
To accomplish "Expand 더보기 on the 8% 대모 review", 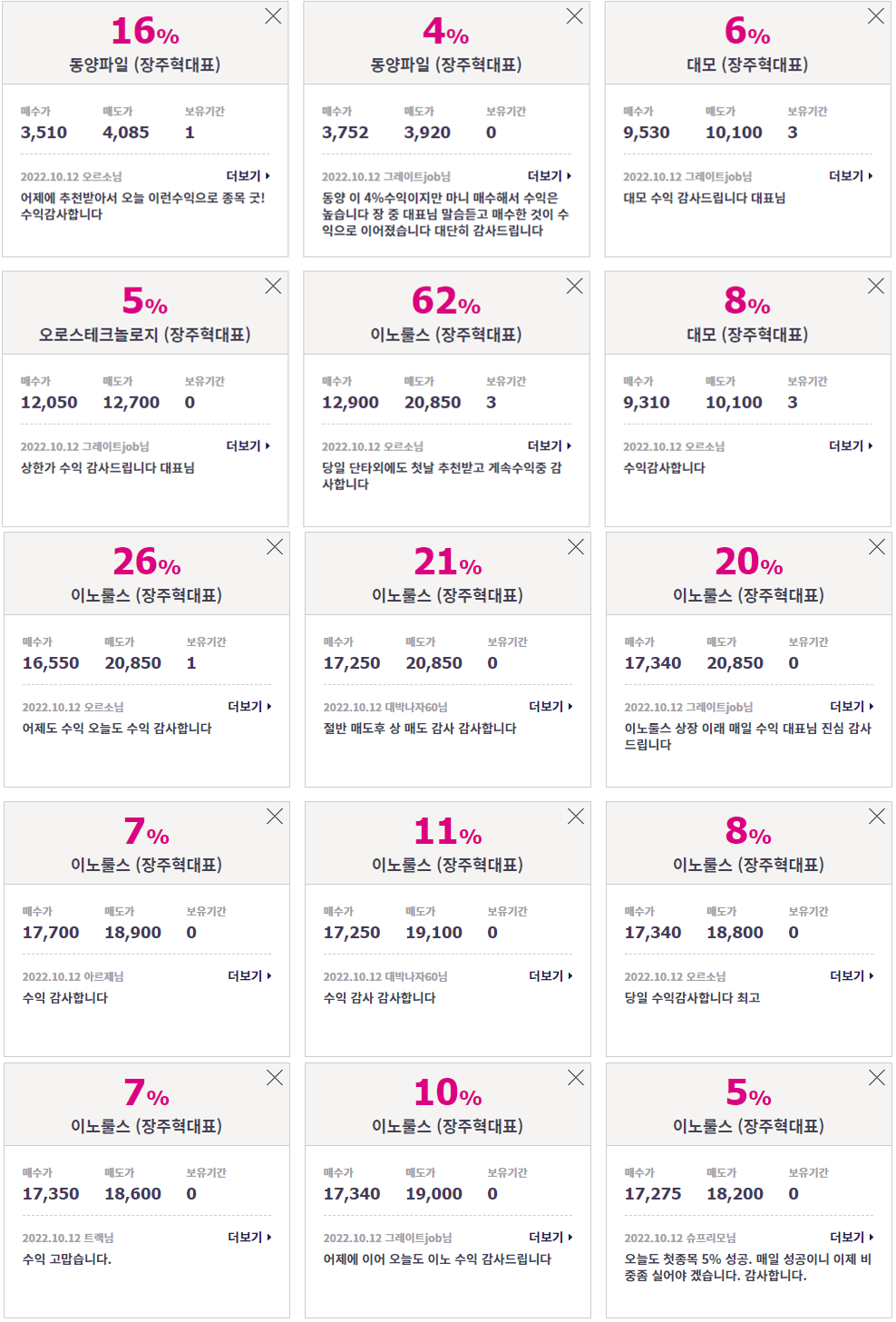I will point(851,446).
